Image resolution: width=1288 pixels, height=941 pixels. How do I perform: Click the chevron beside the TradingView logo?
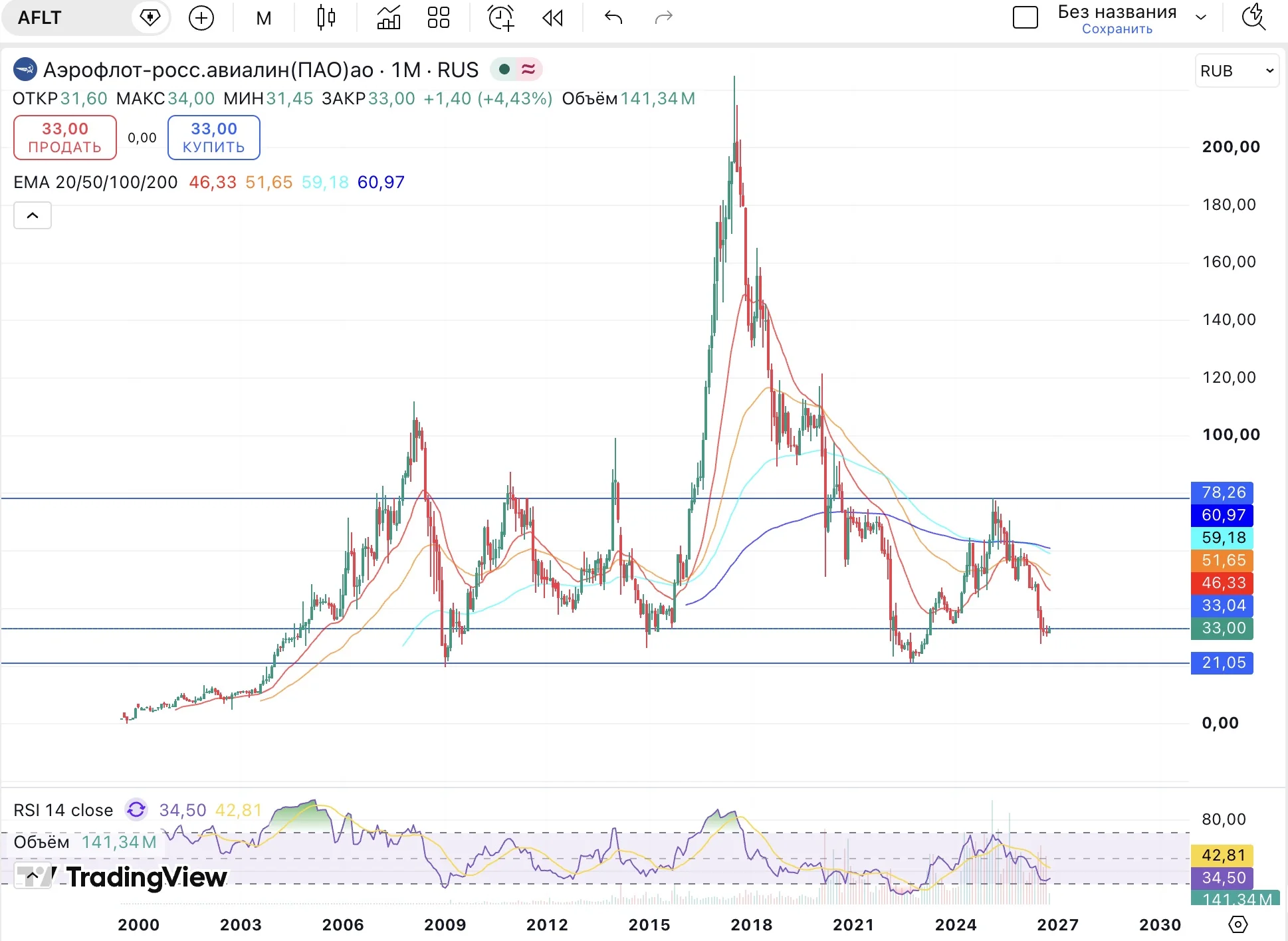pyautogui.click(x=33, y=877)
